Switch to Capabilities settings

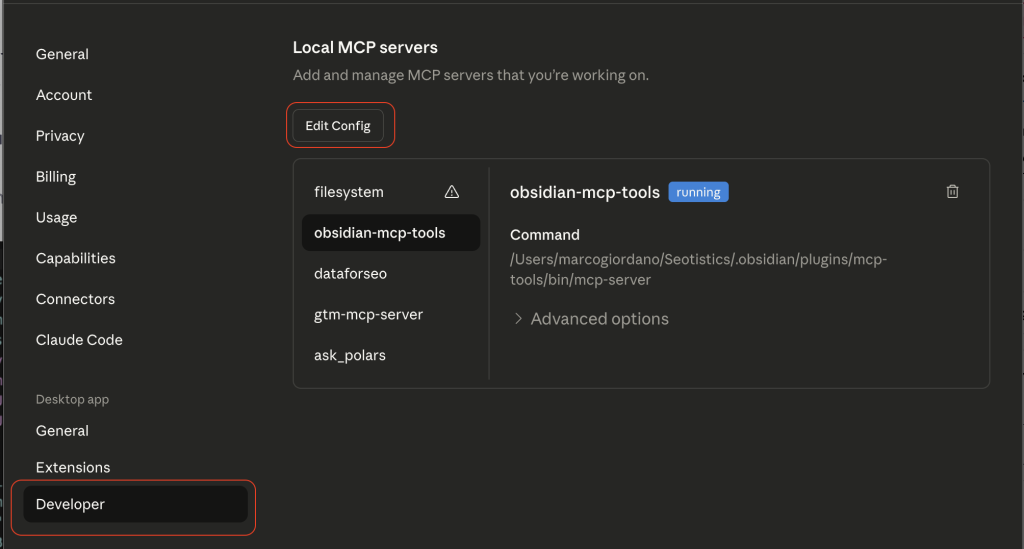click(76, 259)
